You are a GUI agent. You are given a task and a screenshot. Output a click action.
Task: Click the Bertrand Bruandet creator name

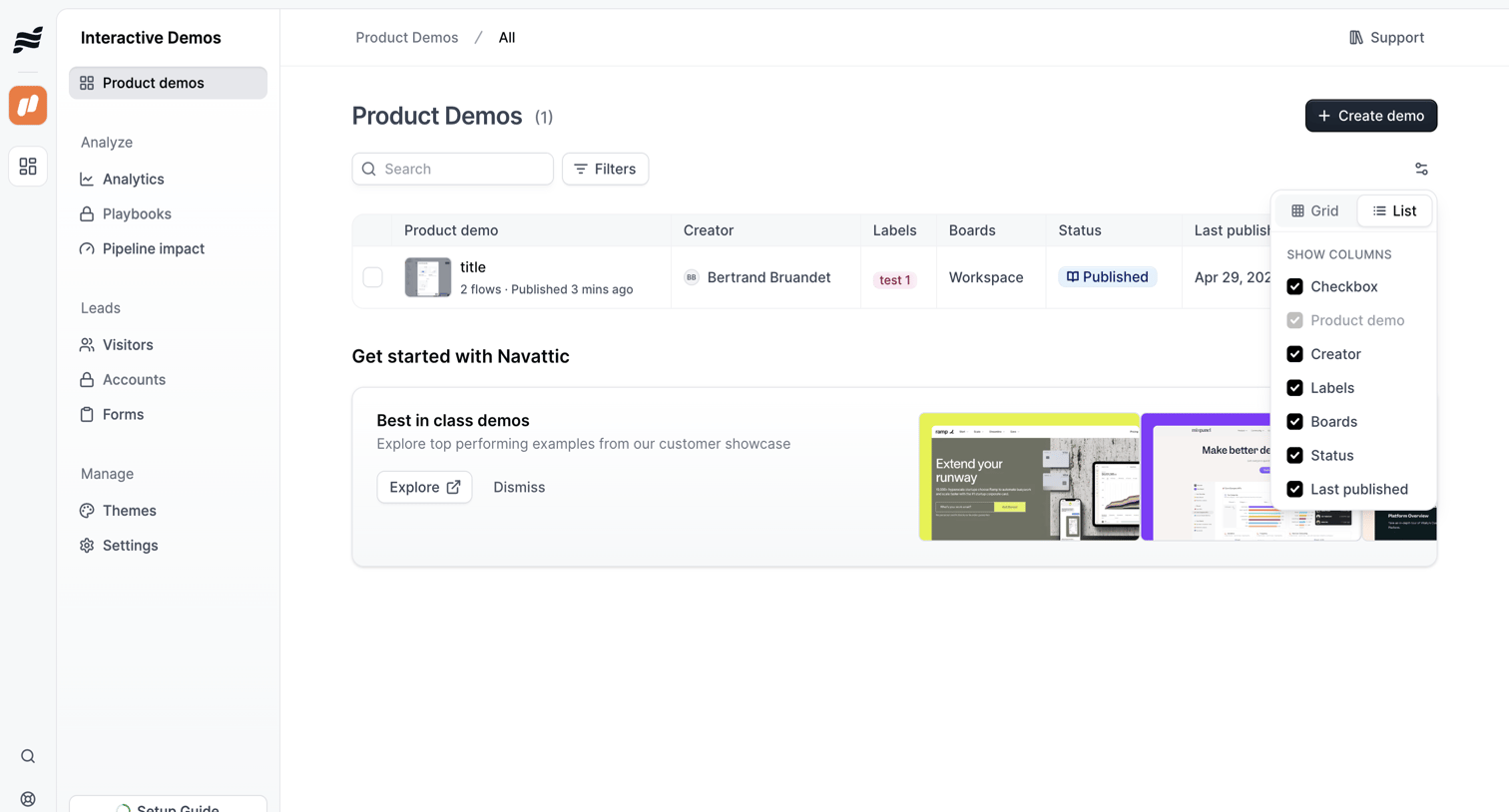coord(768,277)
